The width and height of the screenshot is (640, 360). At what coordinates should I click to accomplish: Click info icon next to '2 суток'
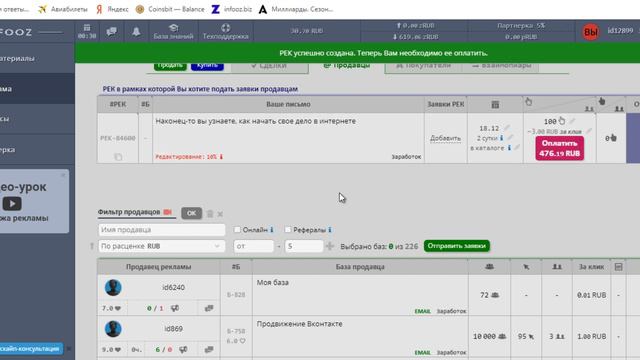coord(501,138)
